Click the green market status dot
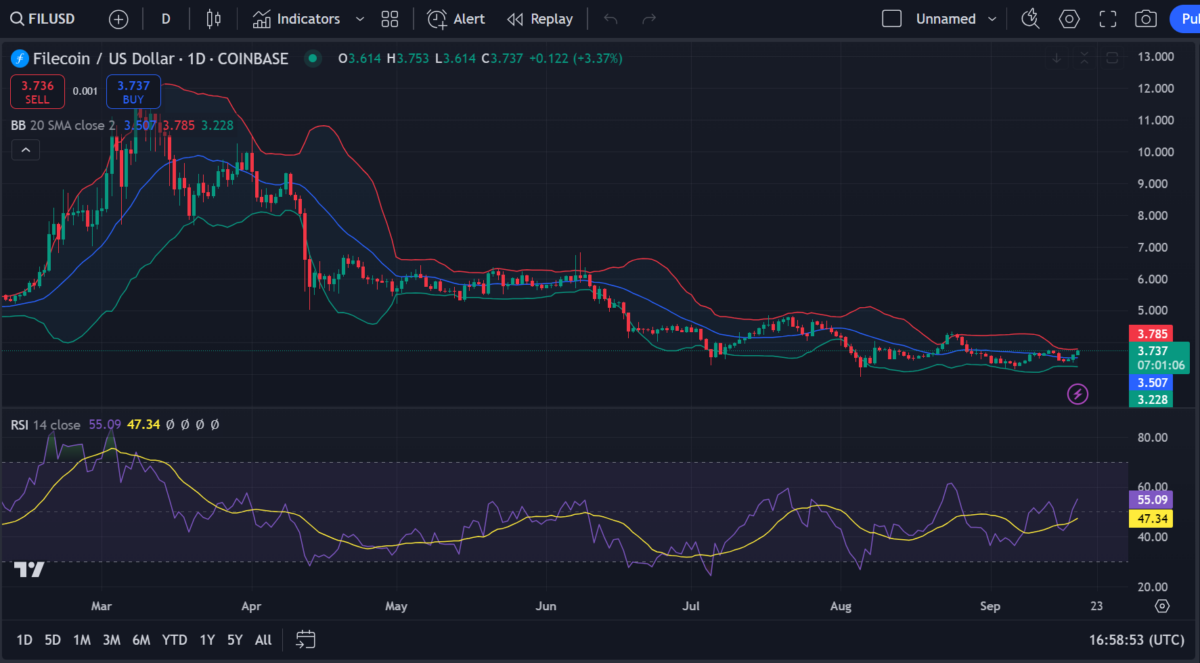This screenshot has height=663, width=1200. 313,59
